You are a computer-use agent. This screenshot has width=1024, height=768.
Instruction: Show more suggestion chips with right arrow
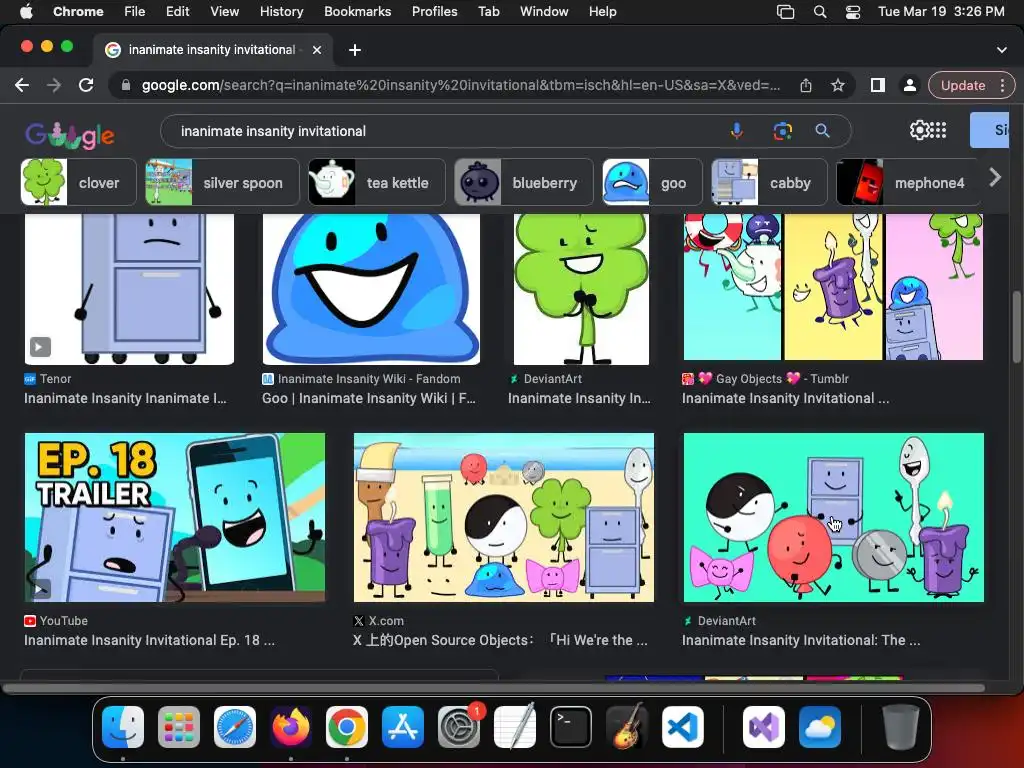[x=995, y=177]
